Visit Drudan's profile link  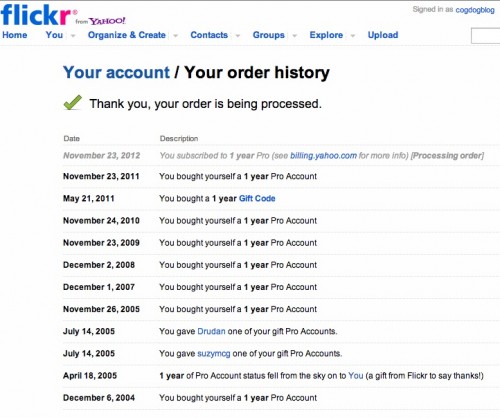pos(211,331)
